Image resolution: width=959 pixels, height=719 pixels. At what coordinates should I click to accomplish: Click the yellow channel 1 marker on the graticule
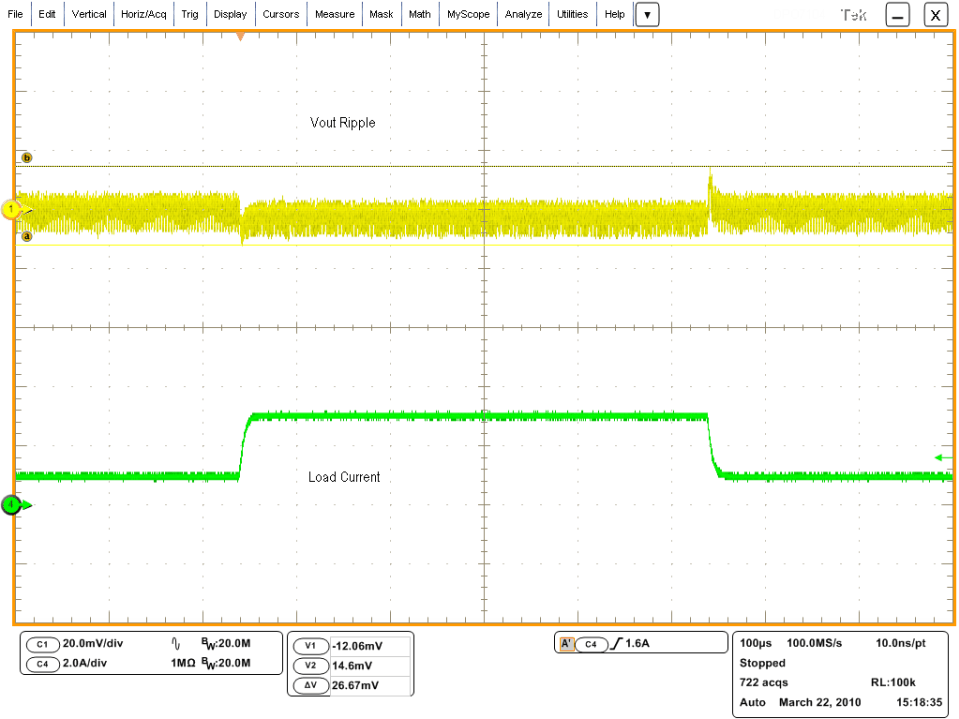10,209
